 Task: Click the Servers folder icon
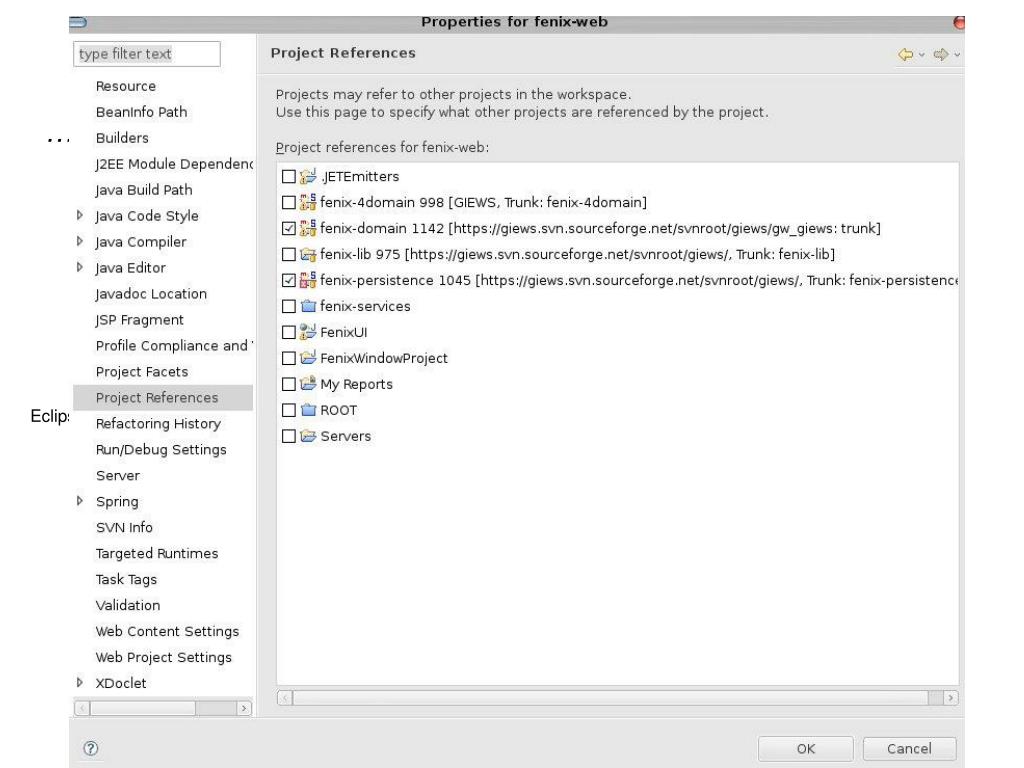click(x=308, y=436)
